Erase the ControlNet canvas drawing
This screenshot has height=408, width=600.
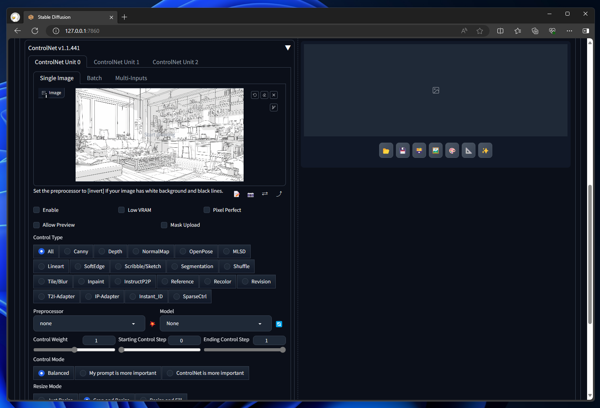point(264,95)
